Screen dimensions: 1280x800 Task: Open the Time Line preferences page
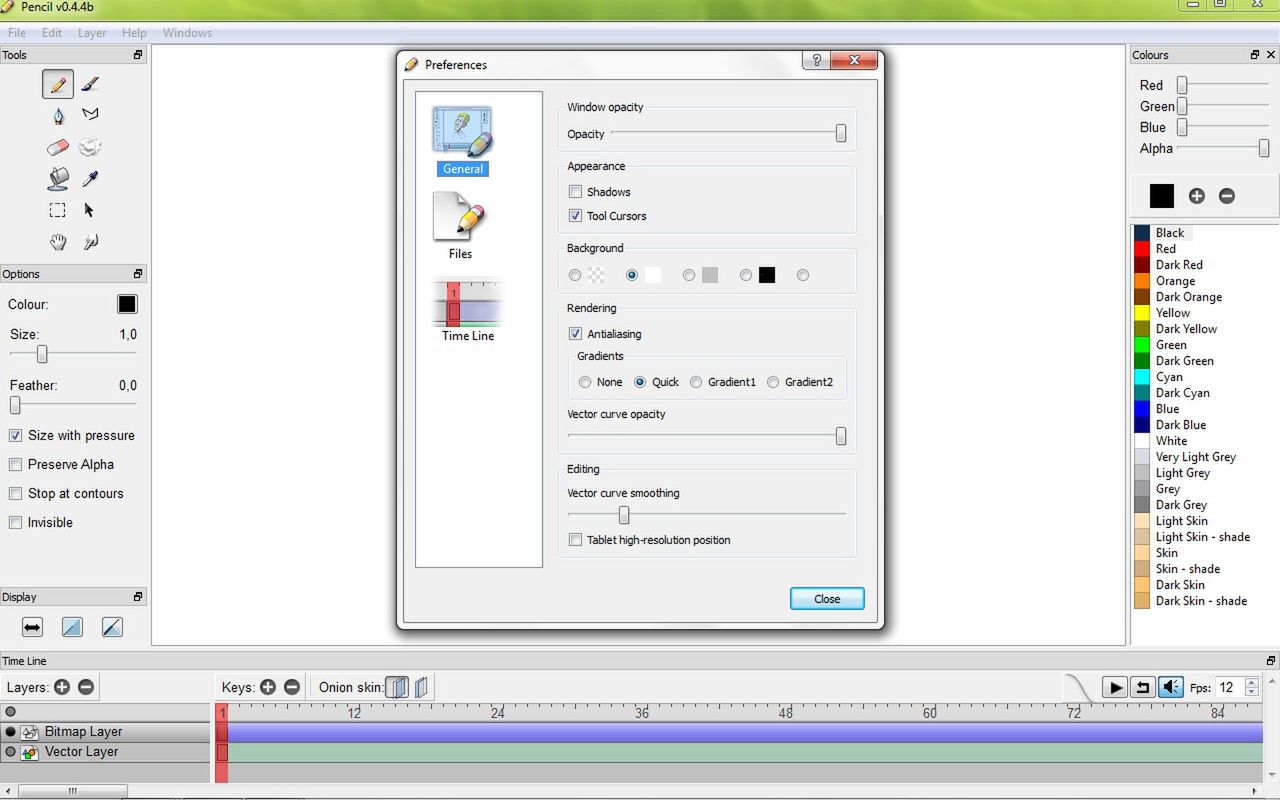(x=468, y=311)
